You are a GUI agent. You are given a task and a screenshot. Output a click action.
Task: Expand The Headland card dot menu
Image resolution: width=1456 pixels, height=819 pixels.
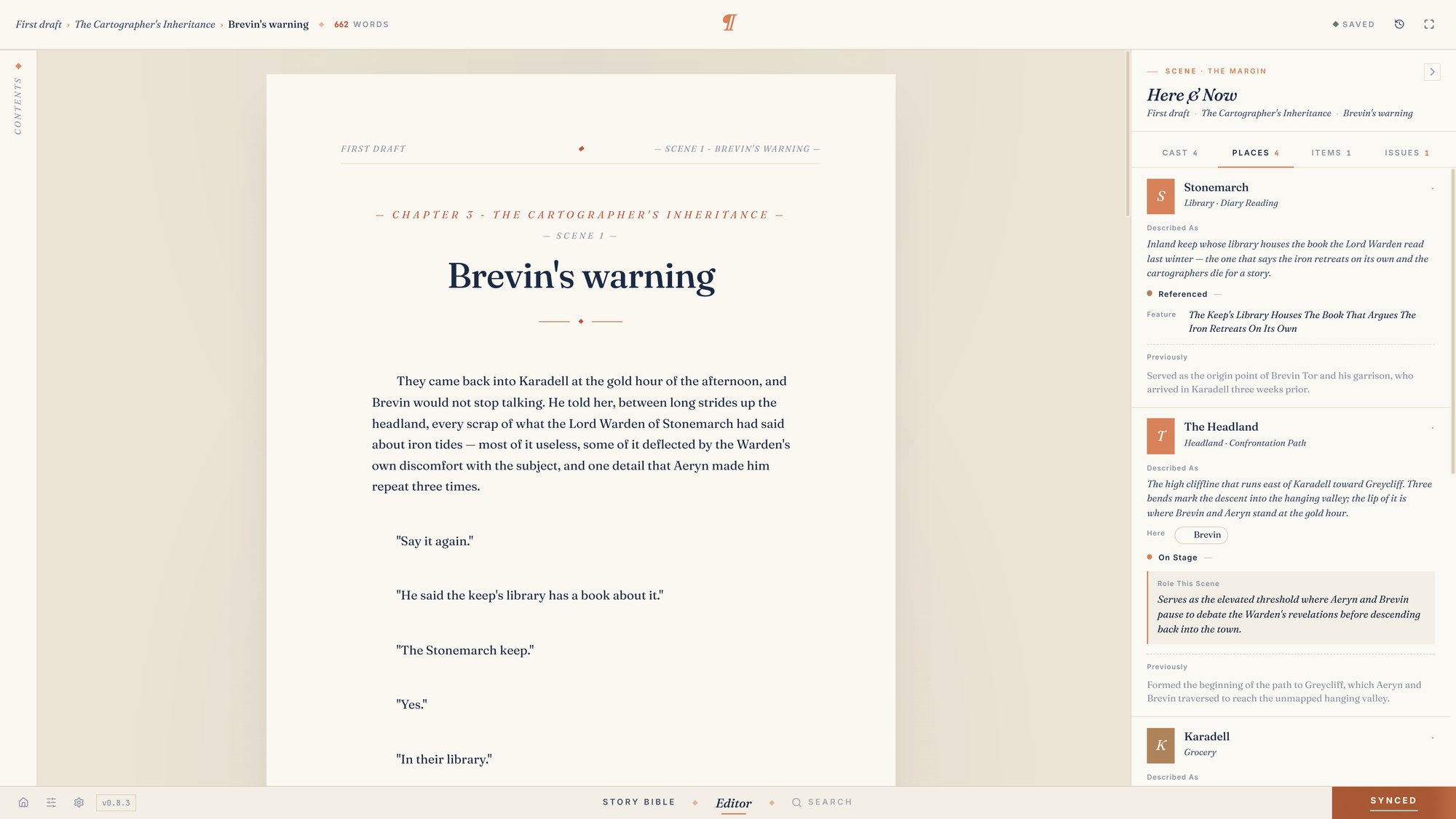click(1432, 428)
